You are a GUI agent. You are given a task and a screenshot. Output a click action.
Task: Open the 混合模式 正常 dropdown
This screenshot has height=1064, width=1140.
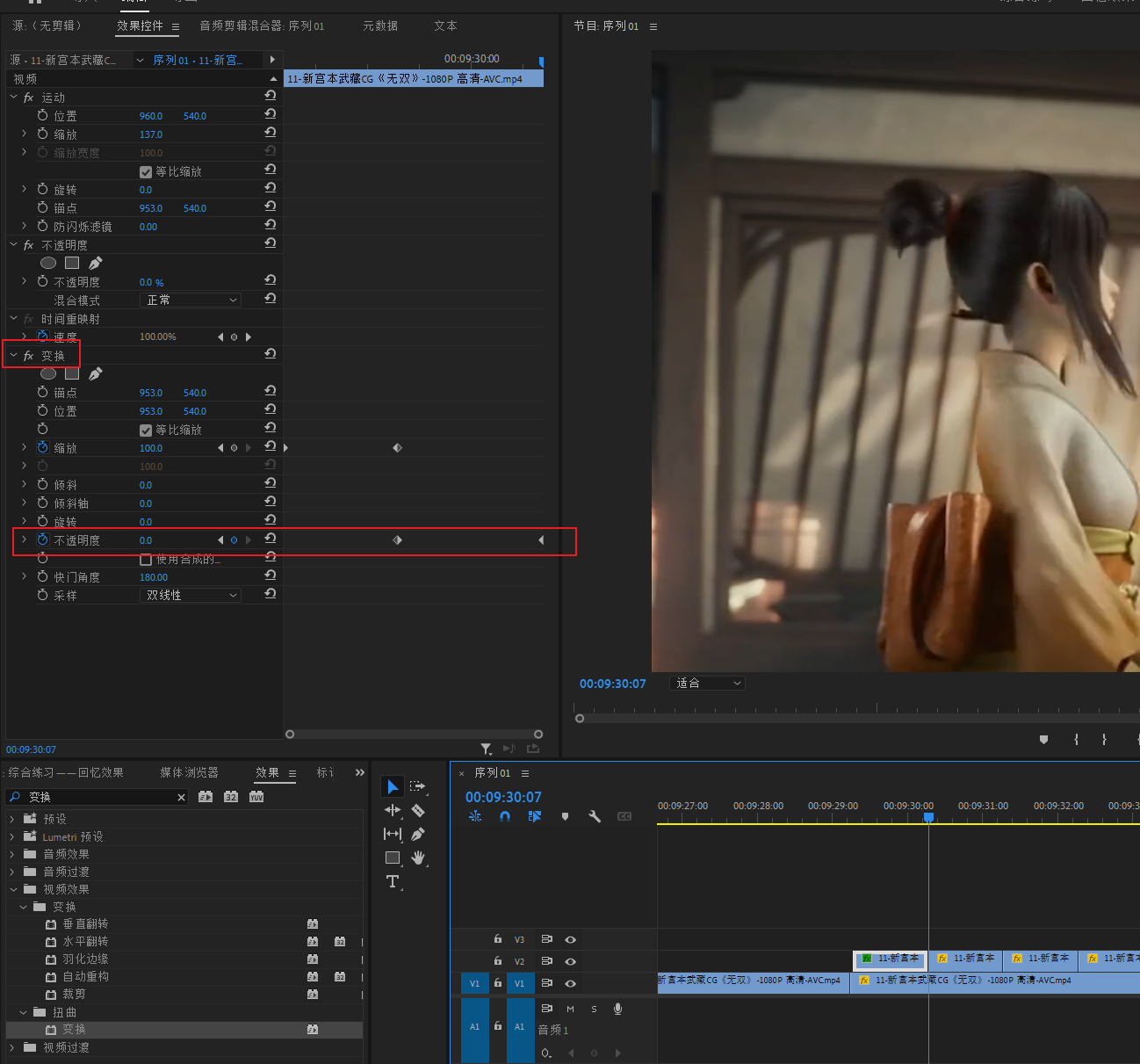(190, 300)
